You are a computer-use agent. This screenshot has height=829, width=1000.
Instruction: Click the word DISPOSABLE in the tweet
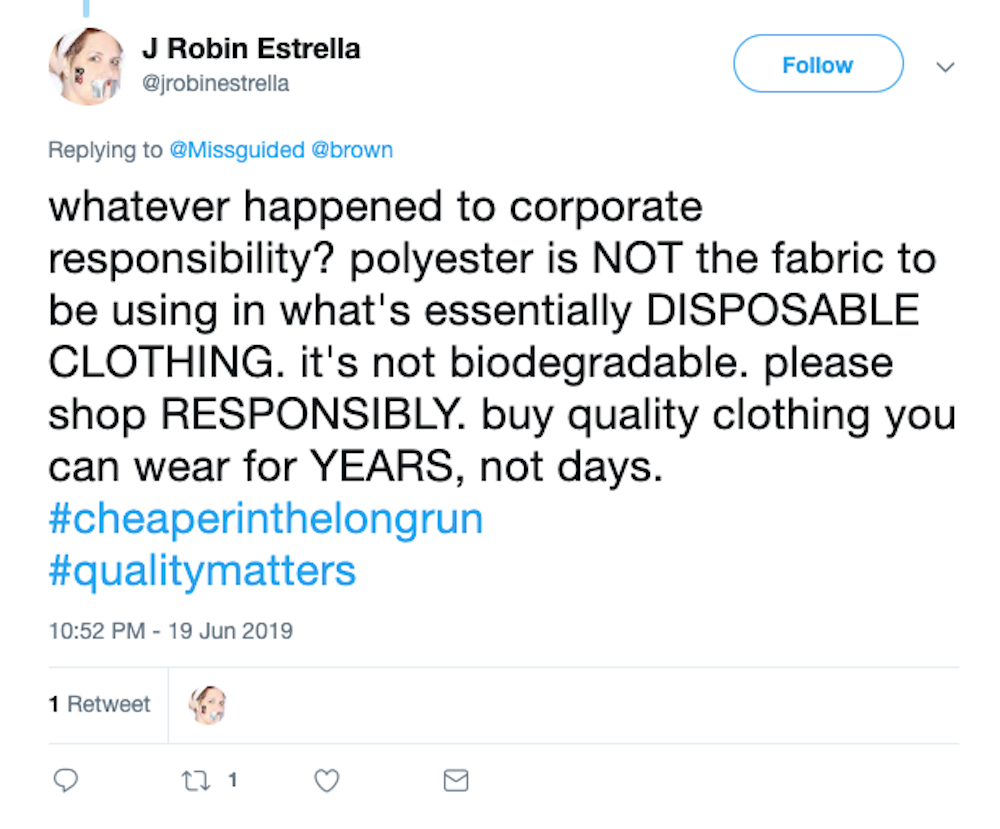783,311
